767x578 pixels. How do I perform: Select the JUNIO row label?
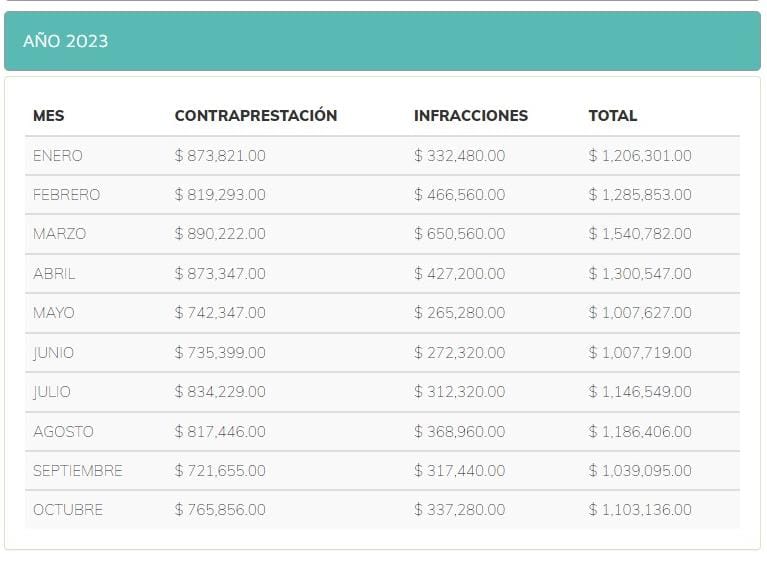click(x=53, y=353)
